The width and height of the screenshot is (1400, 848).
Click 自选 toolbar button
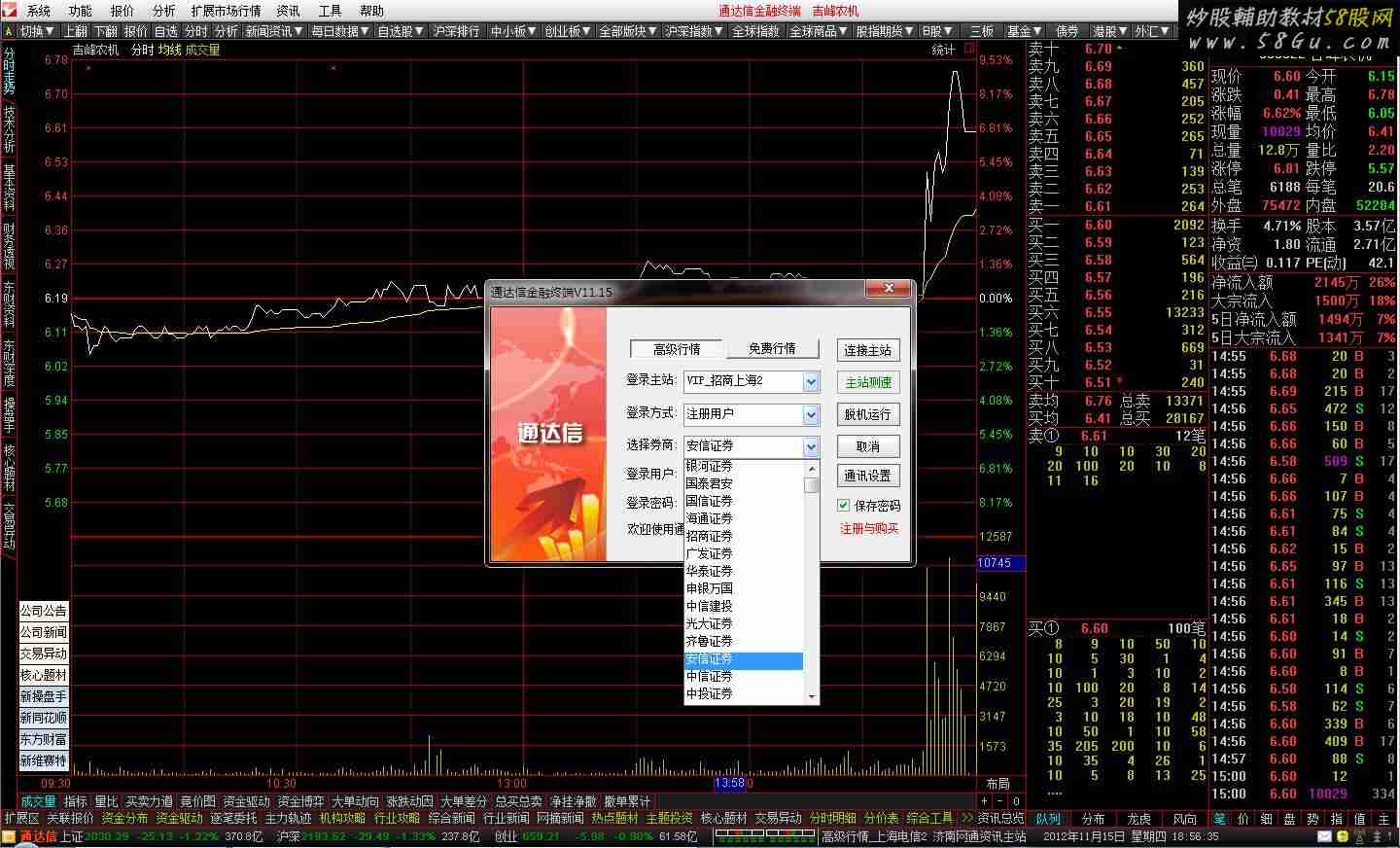[166, 31]
